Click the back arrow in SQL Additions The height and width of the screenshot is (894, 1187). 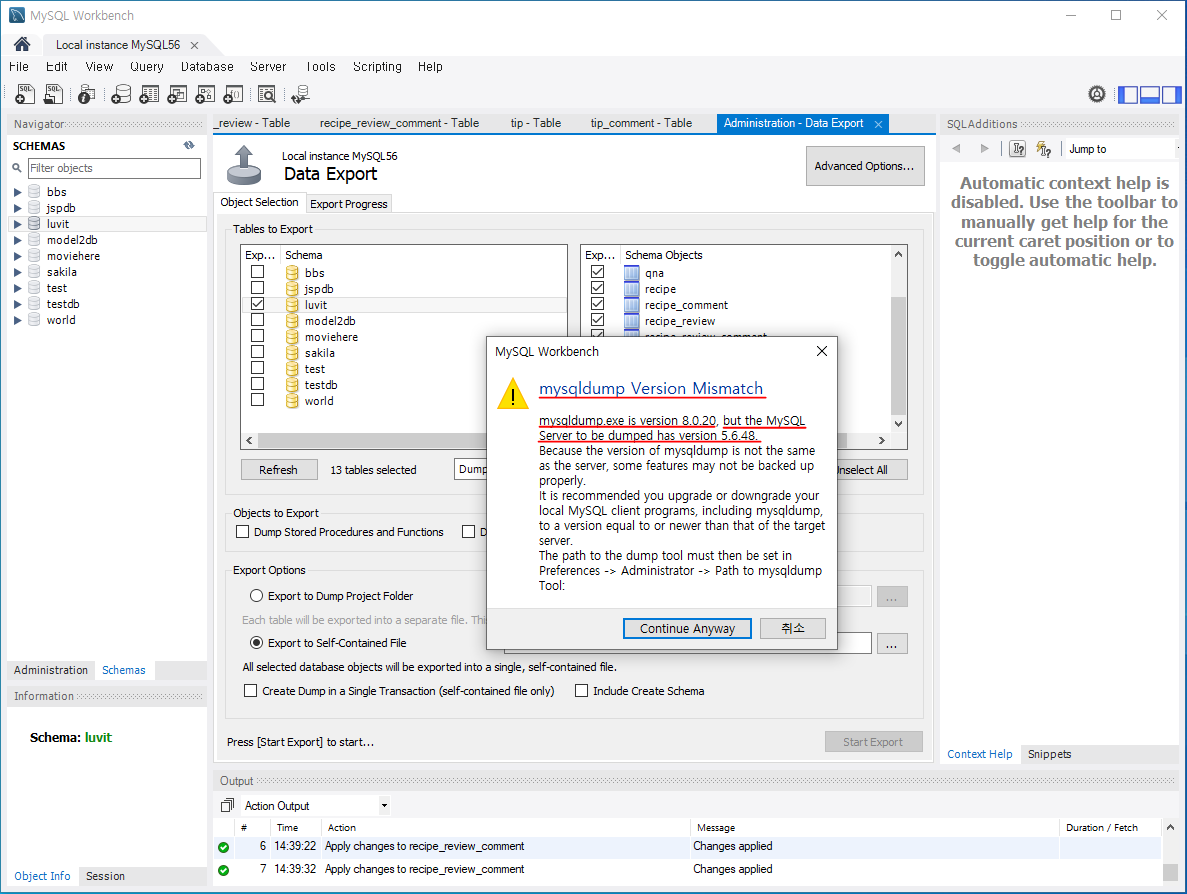(x=956, y=148)
